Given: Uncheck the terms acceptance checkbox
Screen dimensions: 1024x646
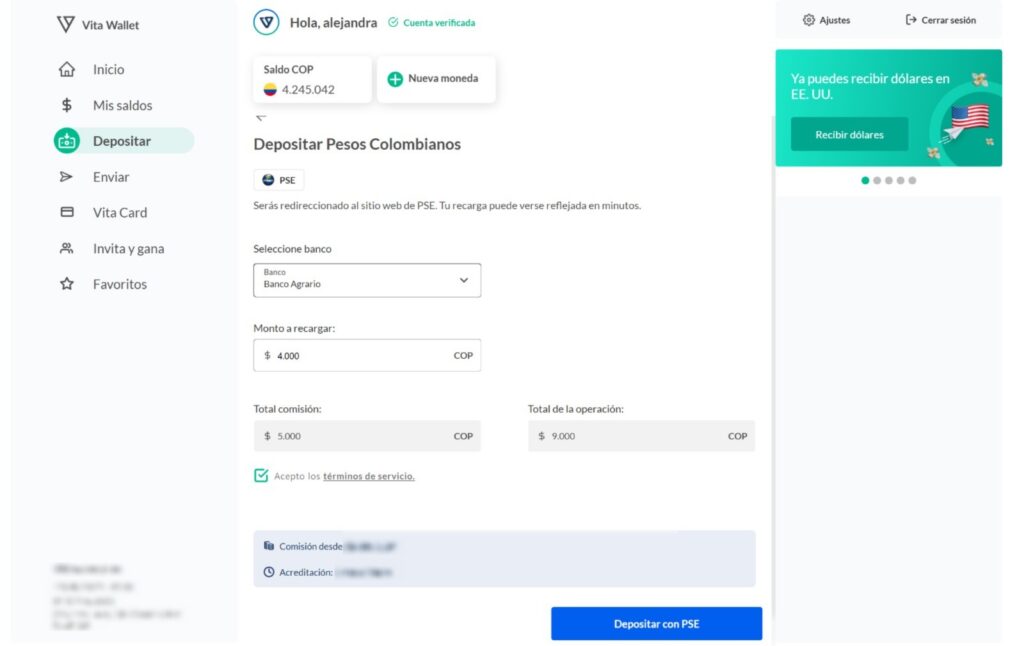Looking at the screenshot, I should point(261,476).
